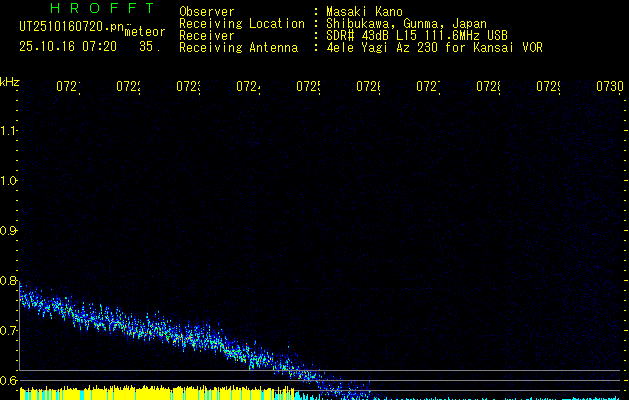Click the Receiving Antenna label
Viewport: 629px width, 400px height.
[238, 47]
